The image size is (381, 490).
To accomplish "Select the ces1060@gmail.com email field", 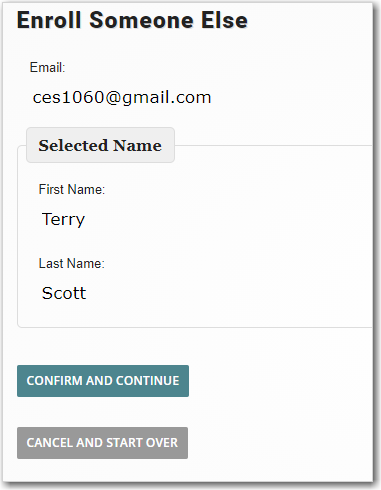I will point(122,98).
